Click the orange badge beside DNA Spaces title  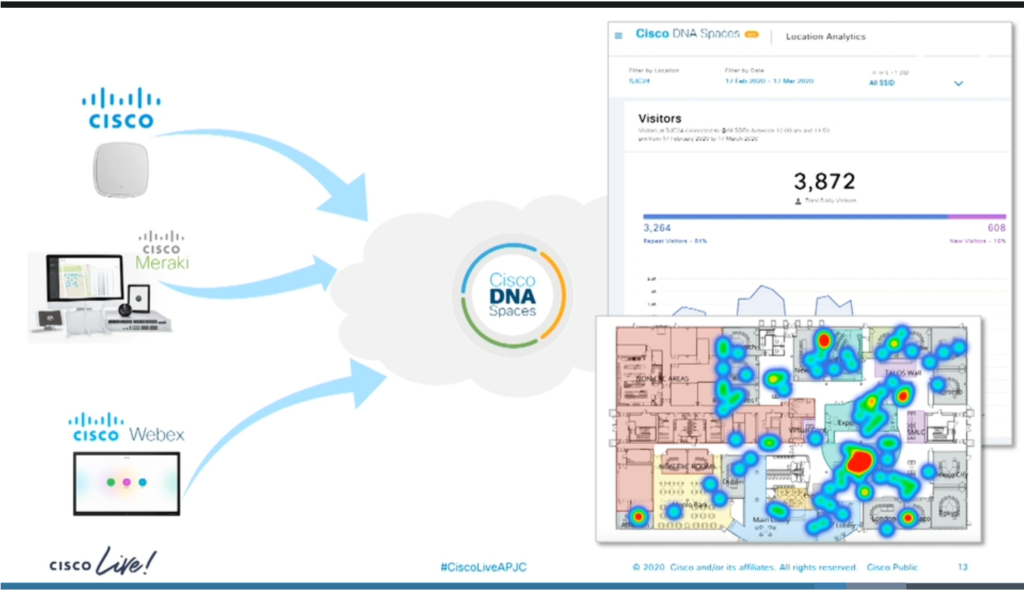752,35
